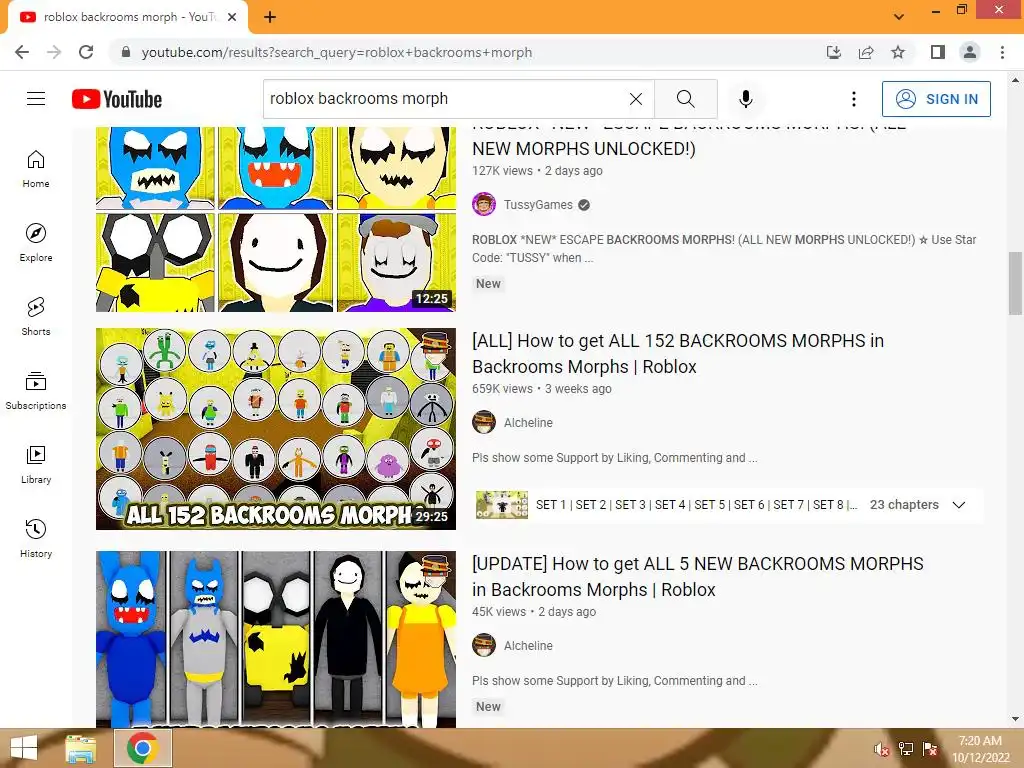The height and width of the screenshot is (768, 1024).
Task: Go to YouTube home via the logo
Action: pos(117,99)
